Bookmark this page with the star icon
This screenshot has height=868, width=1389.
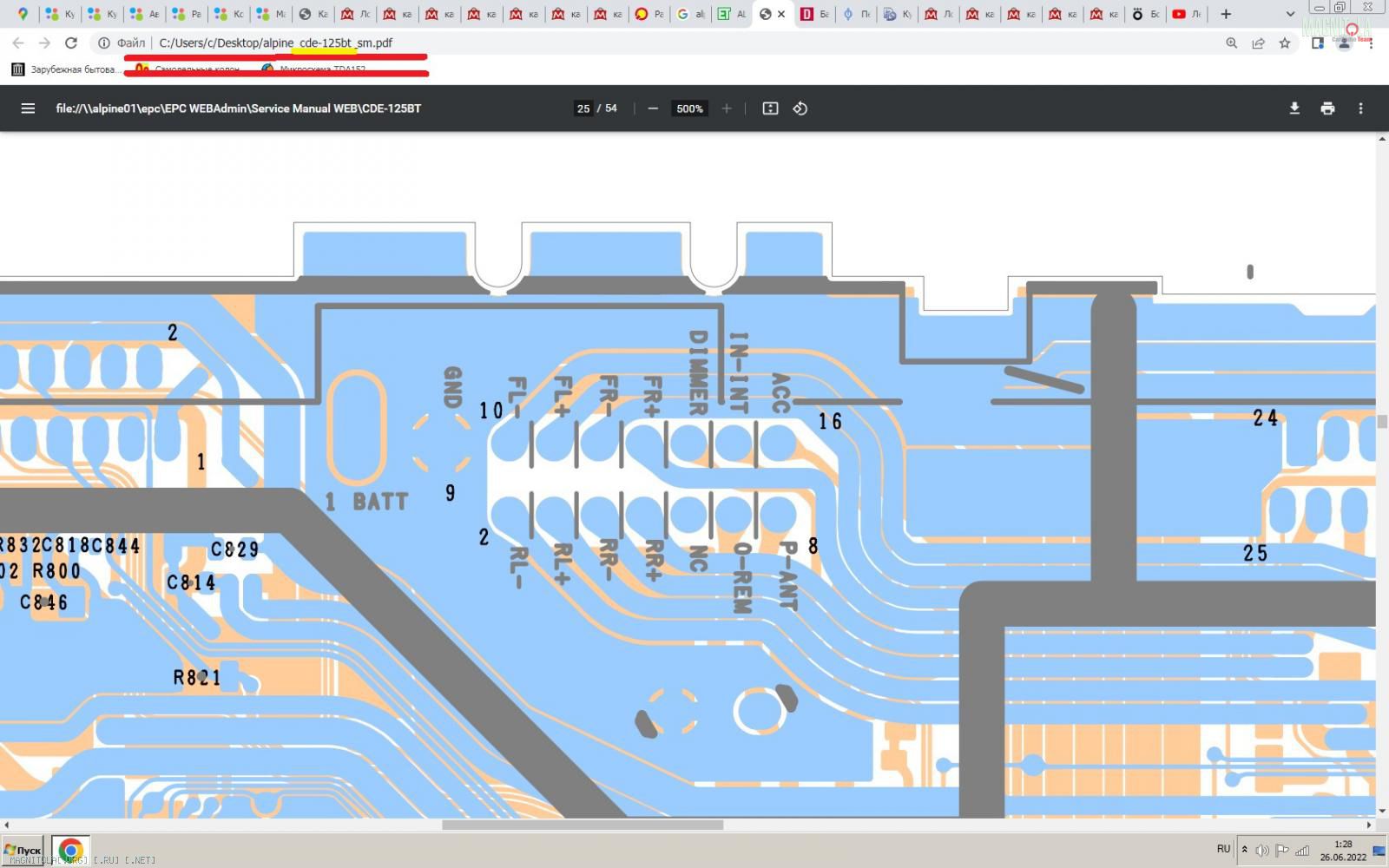tap(1285, 43)
